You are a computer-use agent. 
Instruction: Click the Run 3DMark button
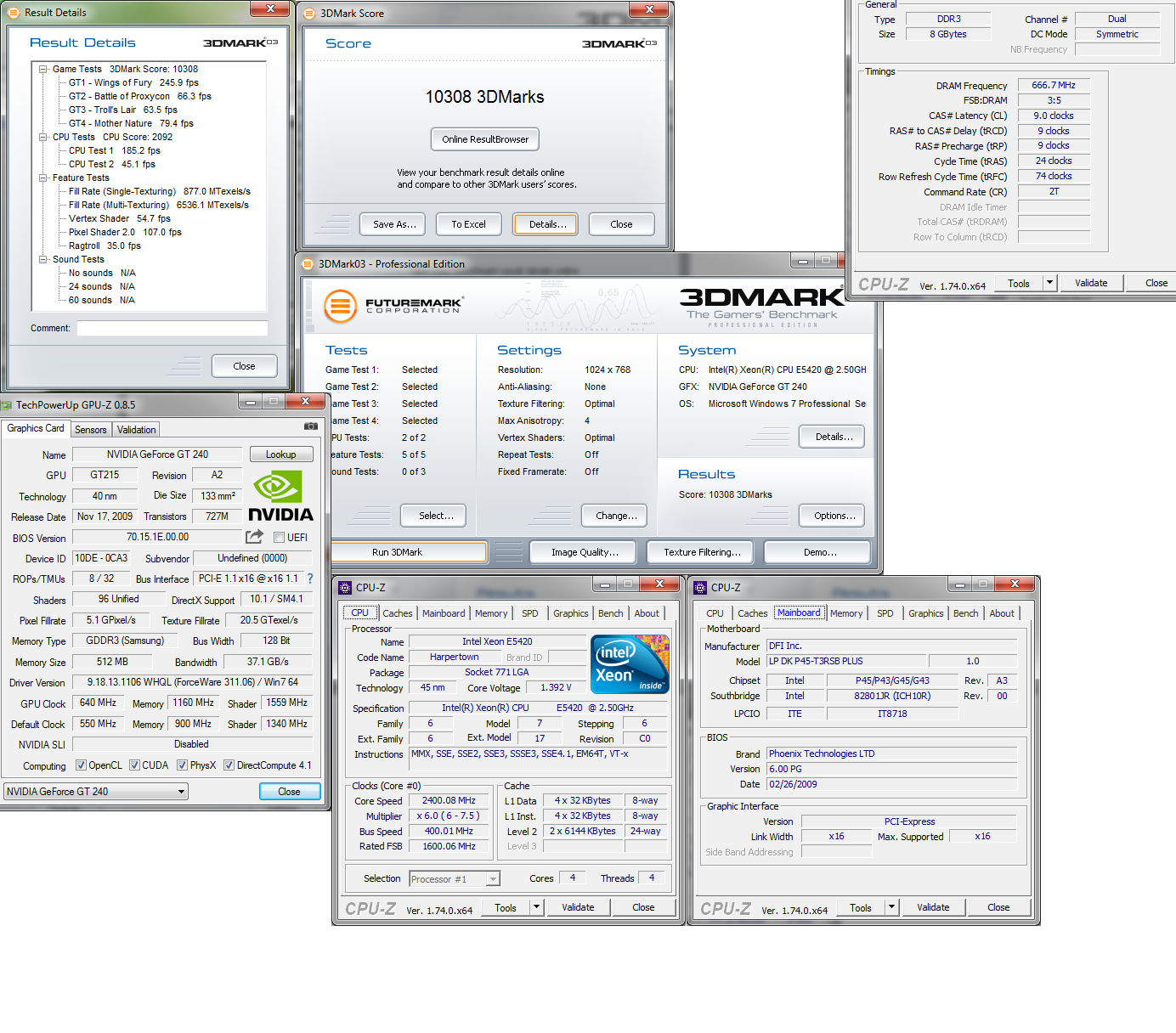tap(408, 552)
